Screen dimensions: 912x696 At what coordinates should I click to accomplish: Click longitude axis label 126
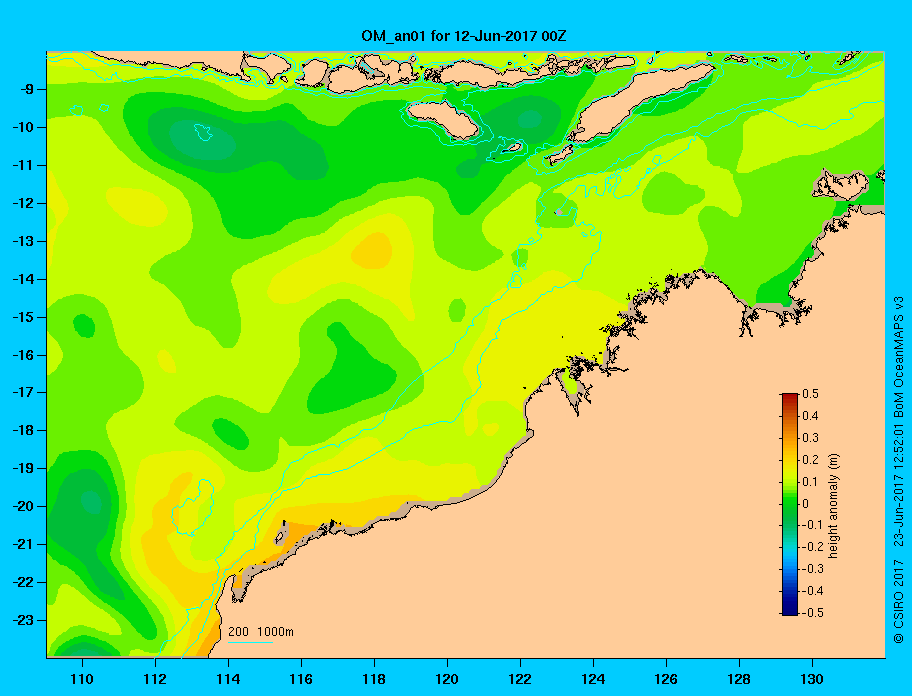666,679
